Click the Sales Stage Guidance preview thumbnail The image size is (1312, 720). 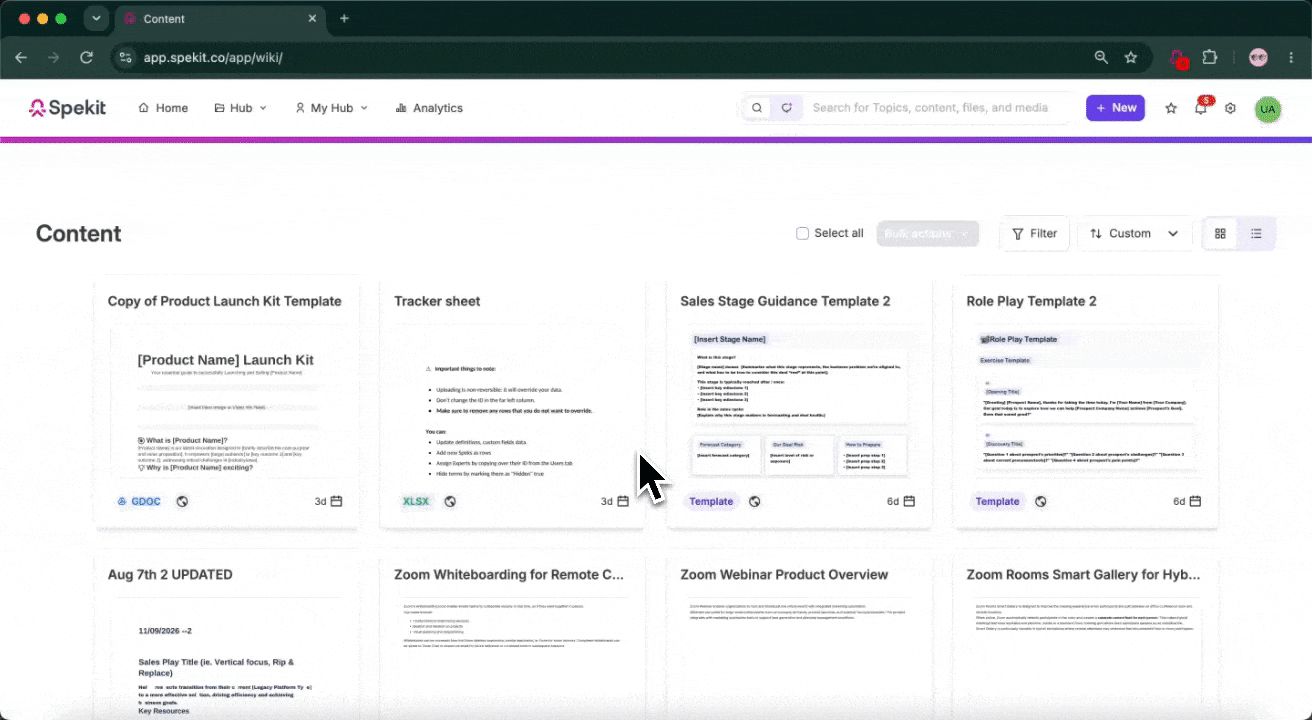[x=799, y=401]
